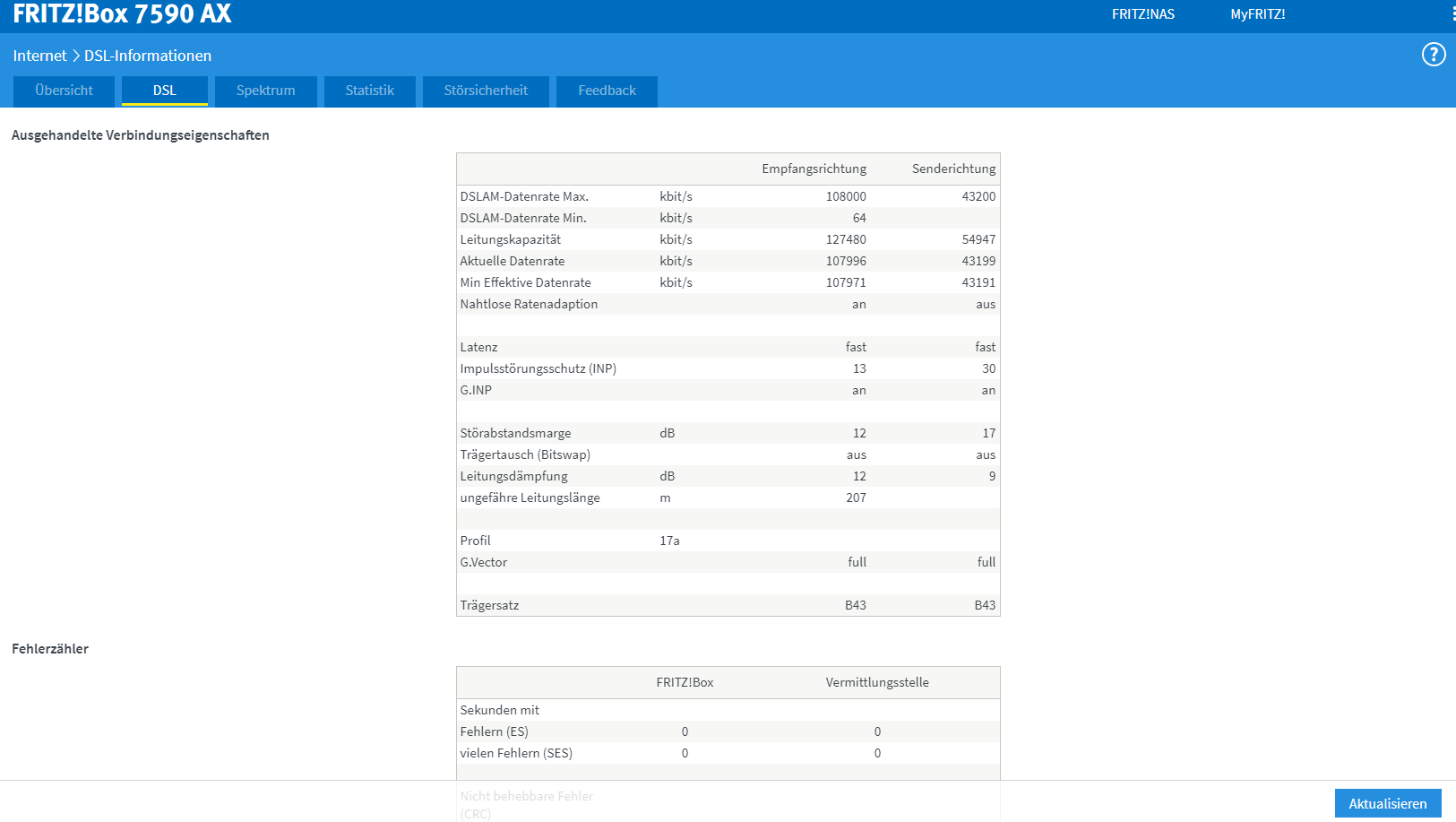Select the Störabstandsmarge row
This screenshot has width=1456, height=822.
[728, 433]
